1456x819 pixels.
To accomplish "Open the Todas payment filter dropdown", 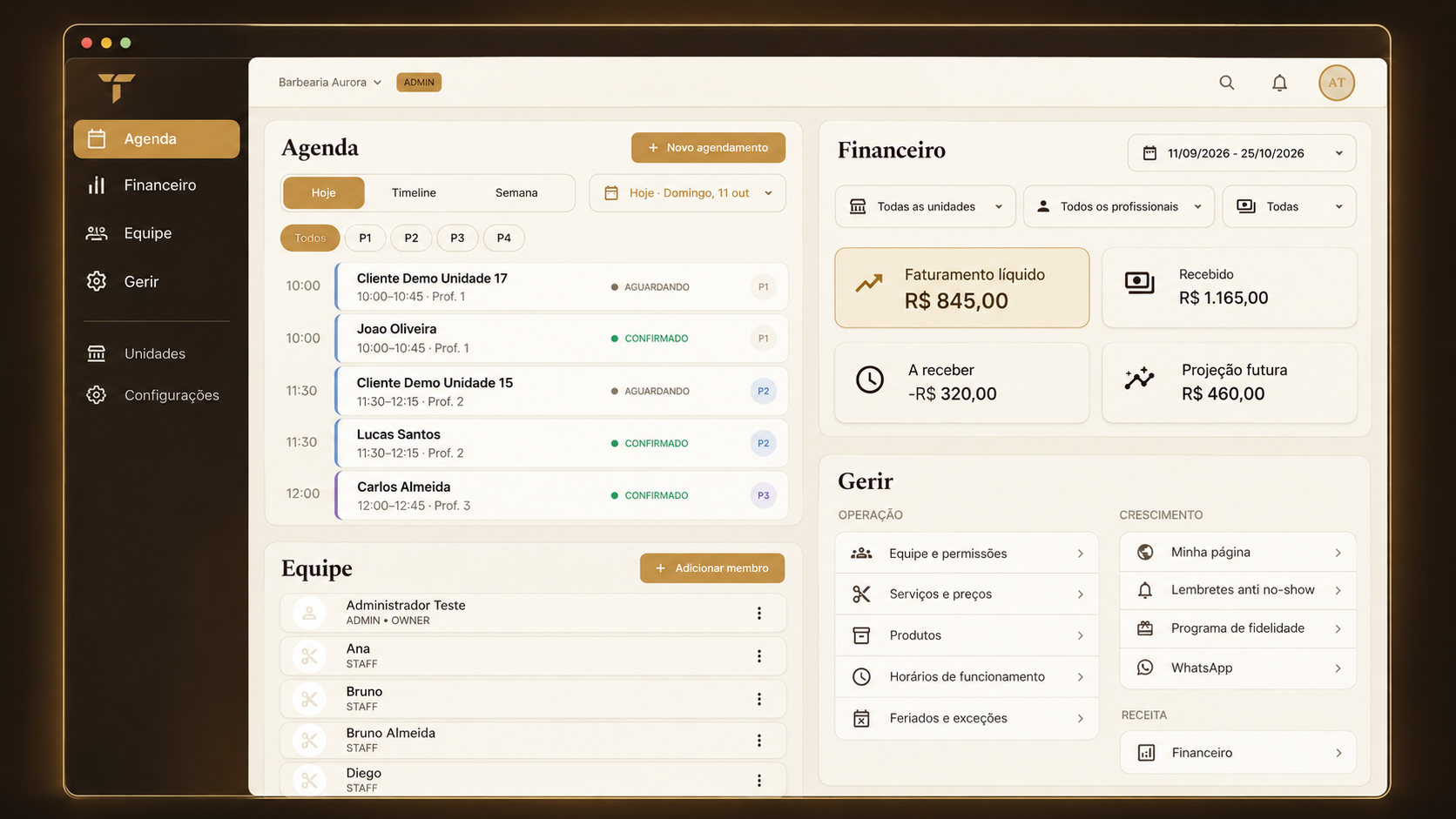I will (x=1289, y=206).
